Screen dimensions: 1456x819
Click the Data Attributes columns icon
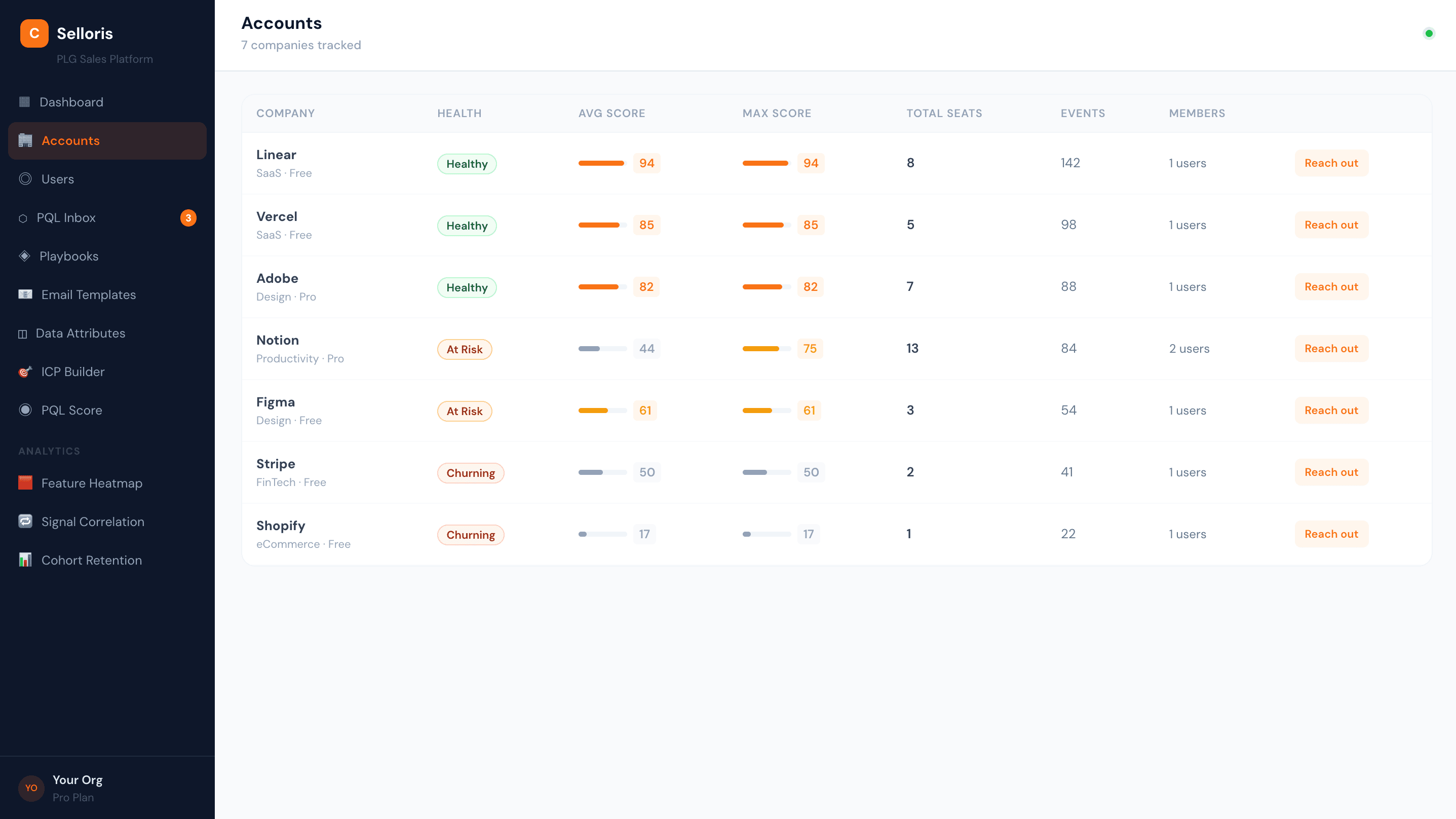(x=23, y=333)
